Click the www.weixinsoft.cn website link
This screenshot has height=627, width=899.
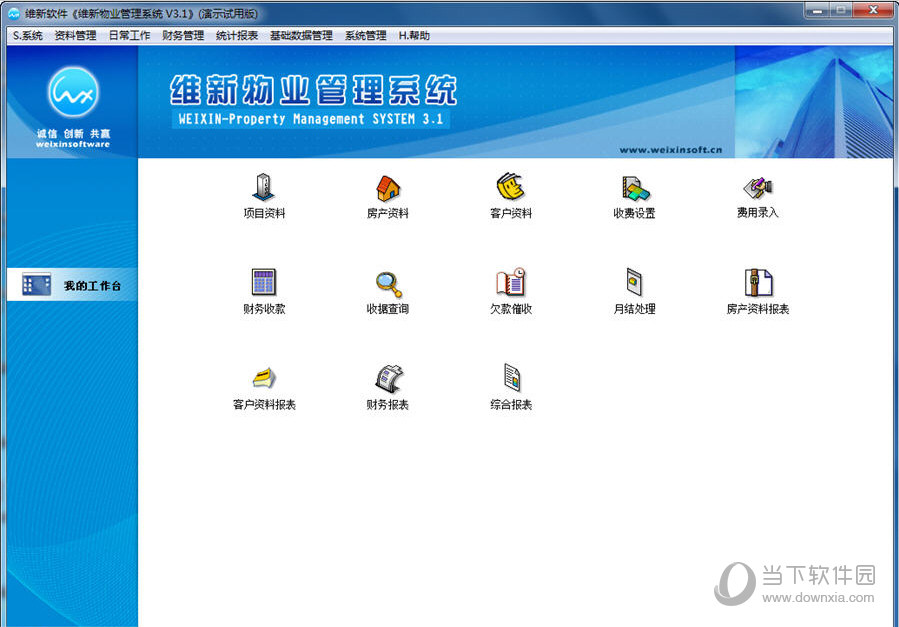(x=670, y=150)
